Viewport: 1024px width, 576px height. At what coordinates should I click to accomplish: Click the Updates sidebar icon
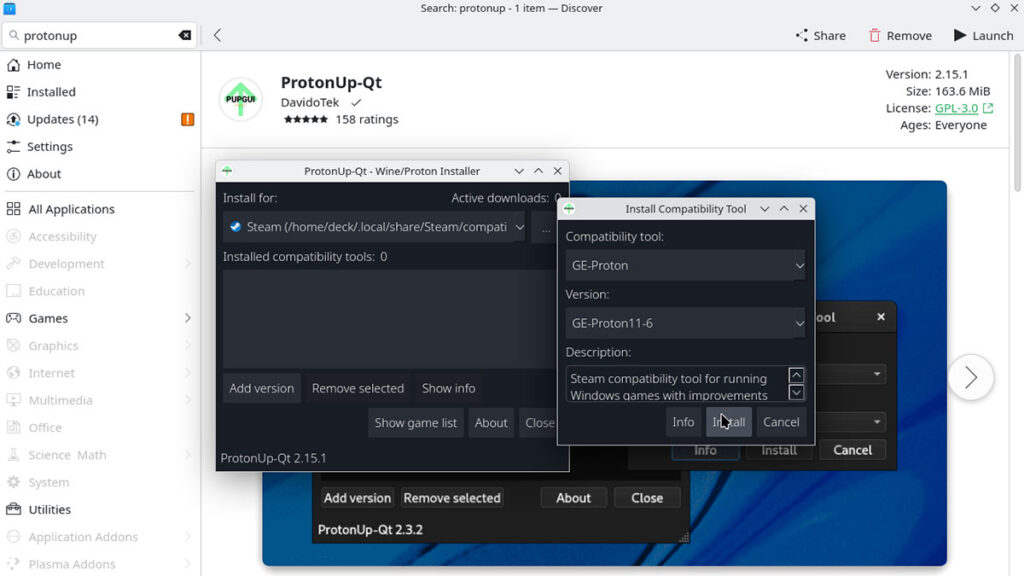coord(13,120)
